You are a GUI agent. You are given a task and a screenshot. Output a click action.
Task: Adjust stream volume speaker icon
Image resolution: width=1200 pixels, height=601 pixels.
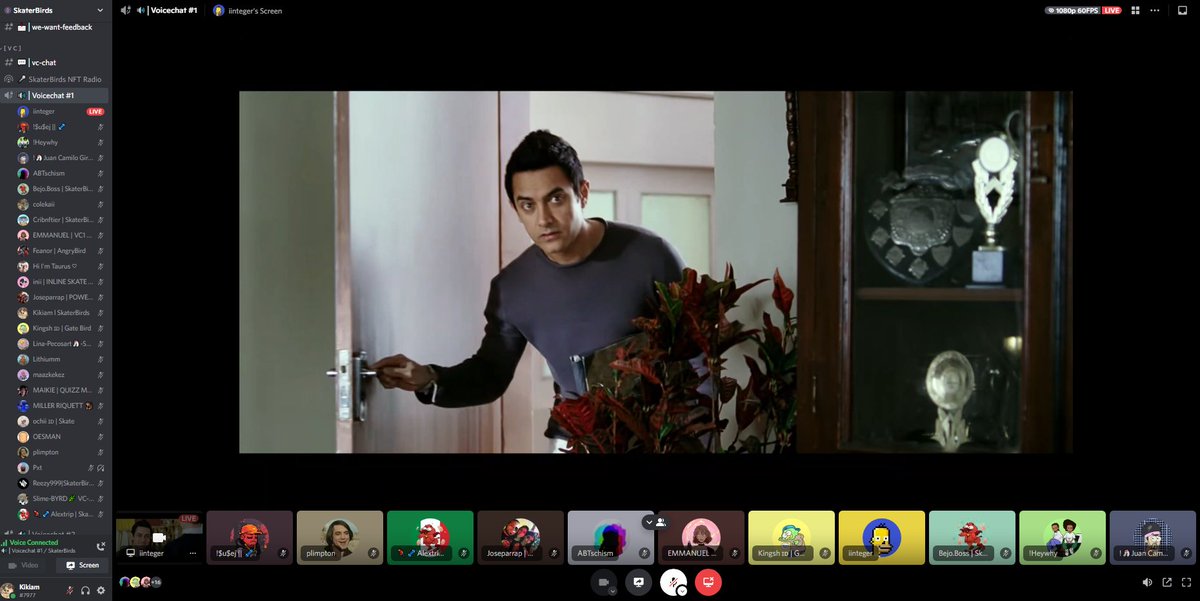click(1147, 582)
